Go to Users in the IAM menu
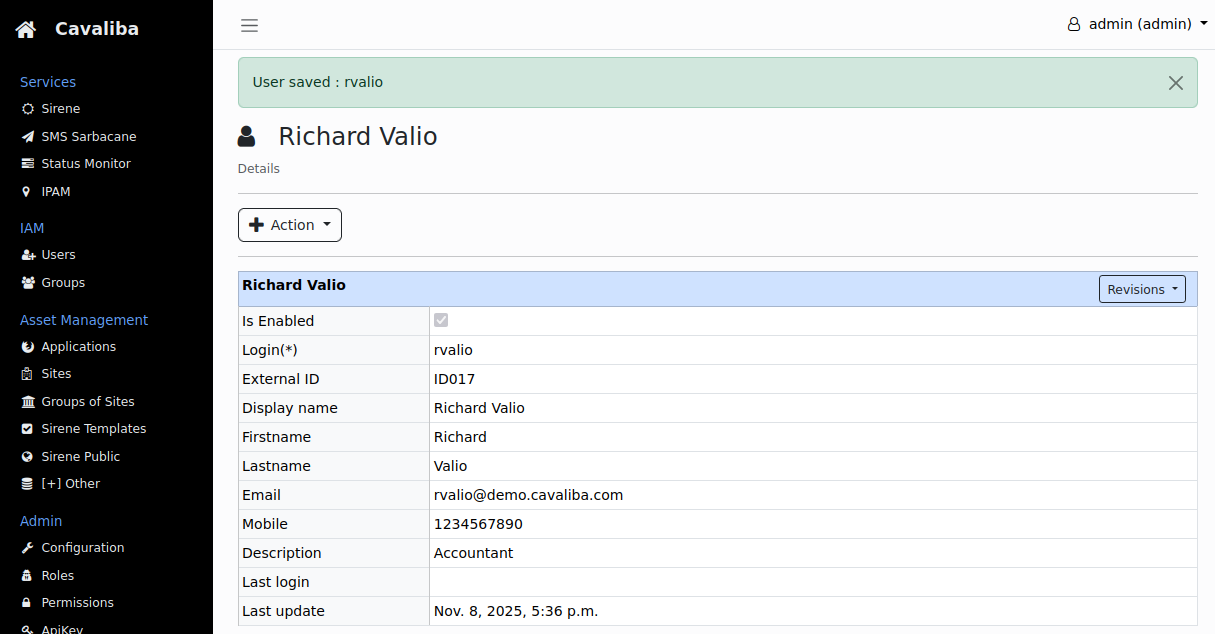The width and height of the screenshot is (1215, 634). tap(58, 255)
